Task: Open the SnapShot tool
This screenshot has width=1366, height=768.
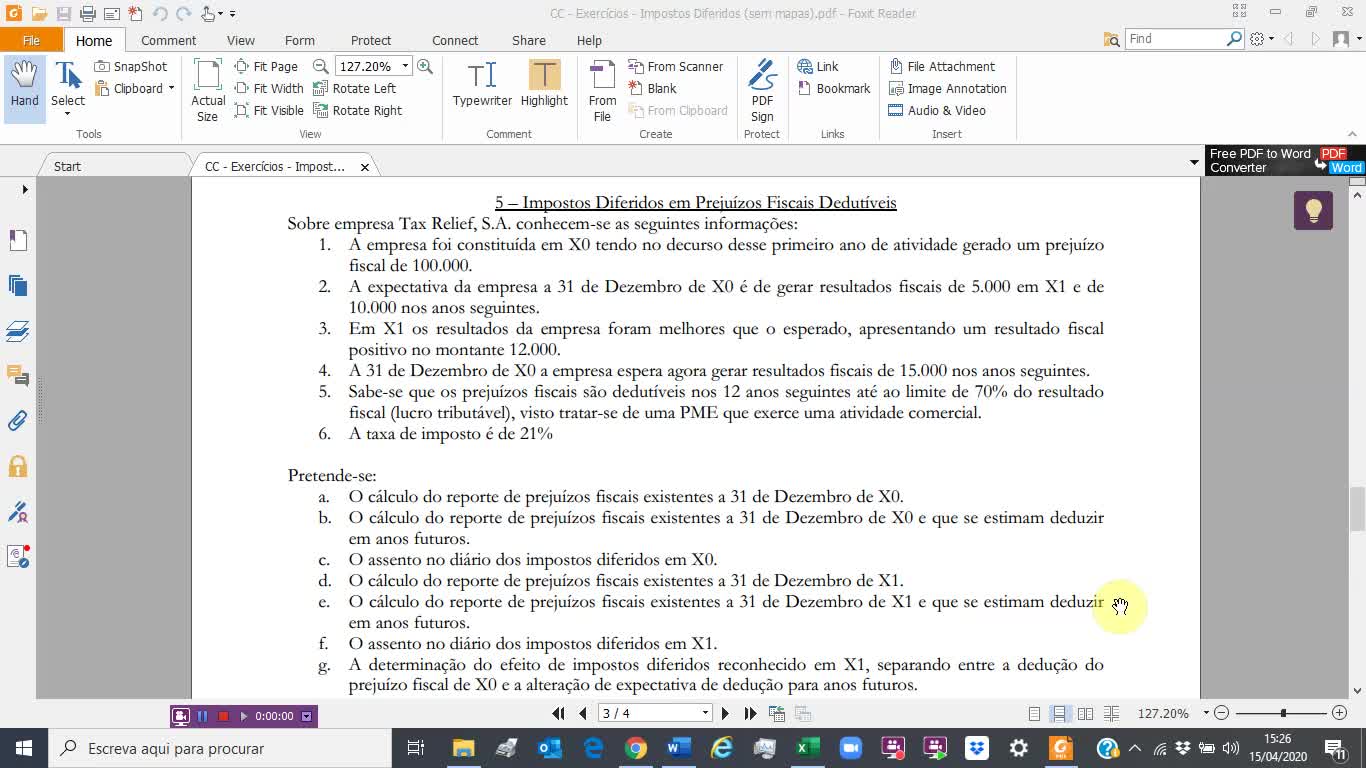Action: click(131, 66)
